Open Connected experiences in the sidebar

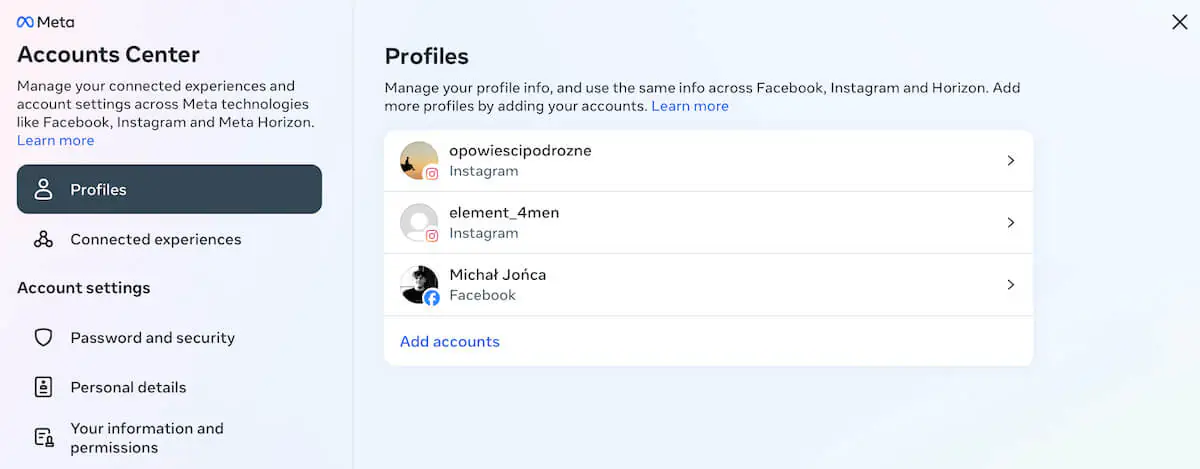(156, 240)
